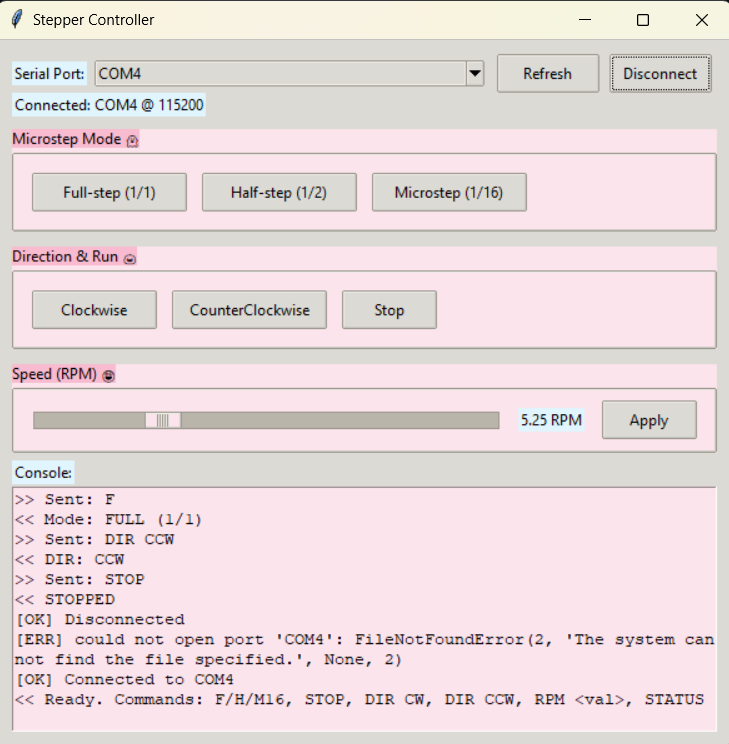Select Half-step (1/2) mode
729x744 pixels.
[279, 192]
